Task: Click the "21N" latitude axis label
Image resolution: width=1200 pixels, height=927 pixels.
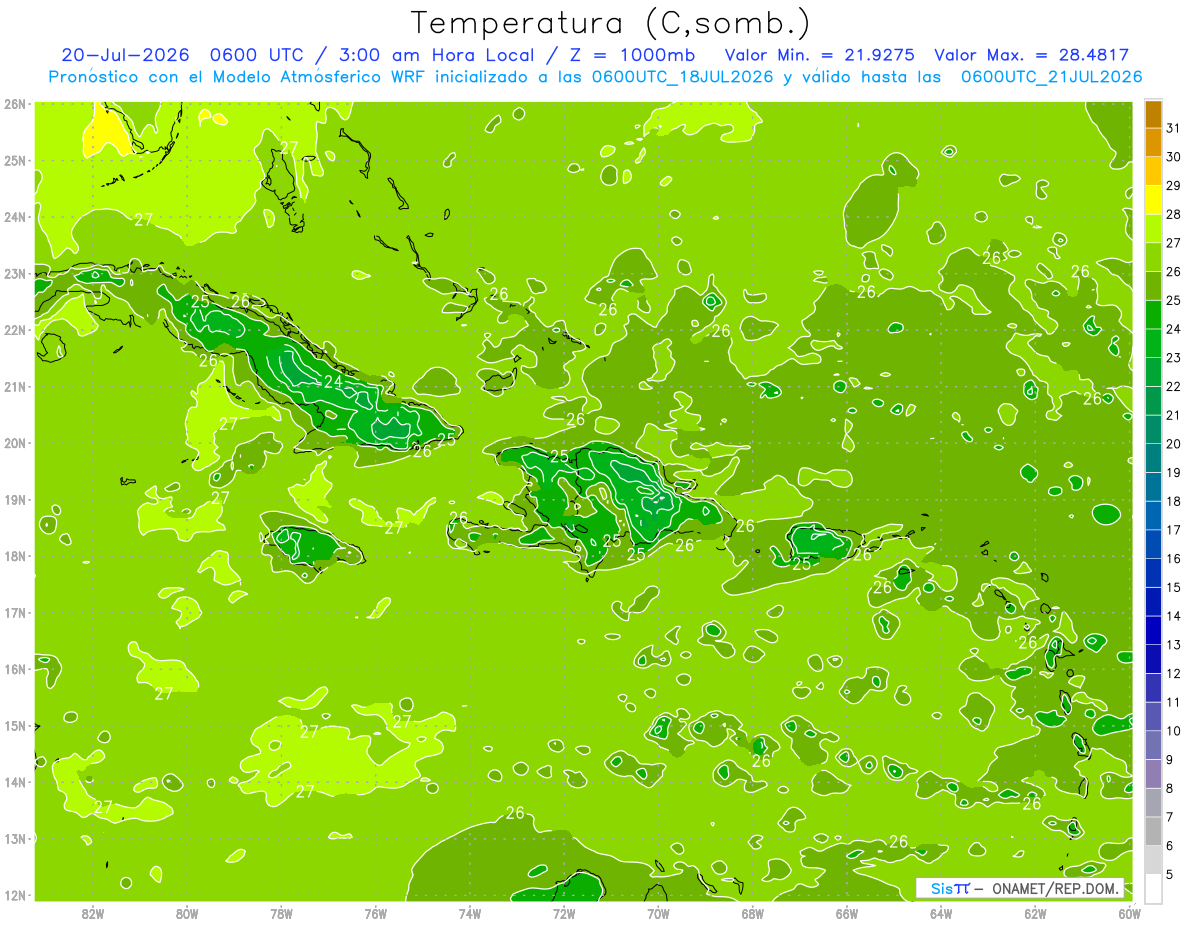Action: point(14,386)
